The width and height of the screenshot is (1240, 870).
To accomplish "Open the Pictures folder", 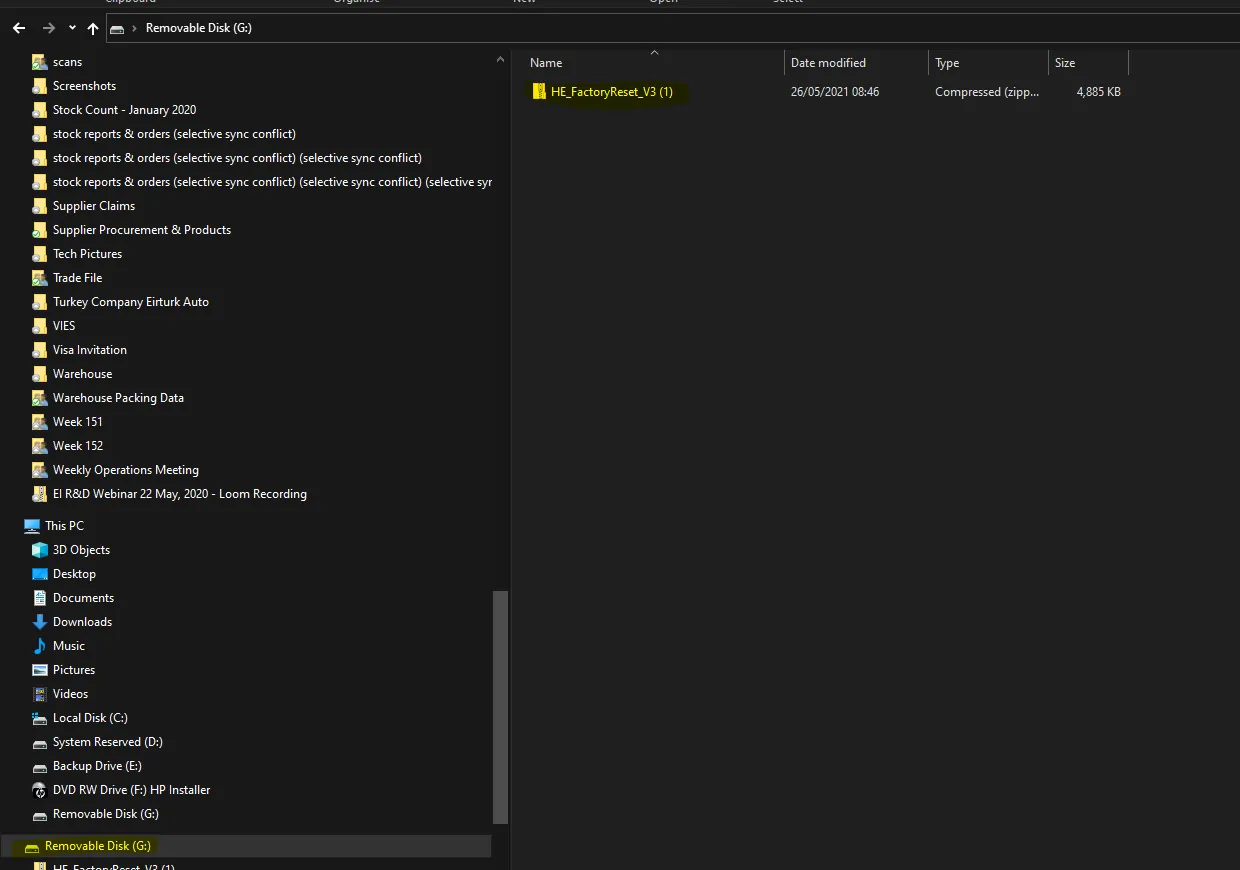I will 73,670.
